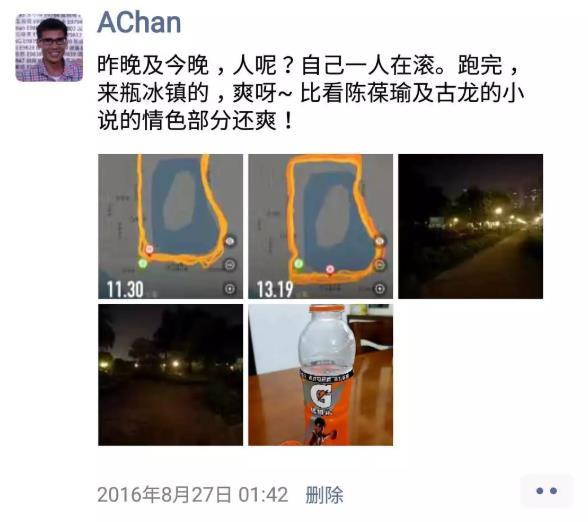Screen dimensions: 588x522
Task: Open the two-dot comment menu button
Action: [x=547, y=491]
